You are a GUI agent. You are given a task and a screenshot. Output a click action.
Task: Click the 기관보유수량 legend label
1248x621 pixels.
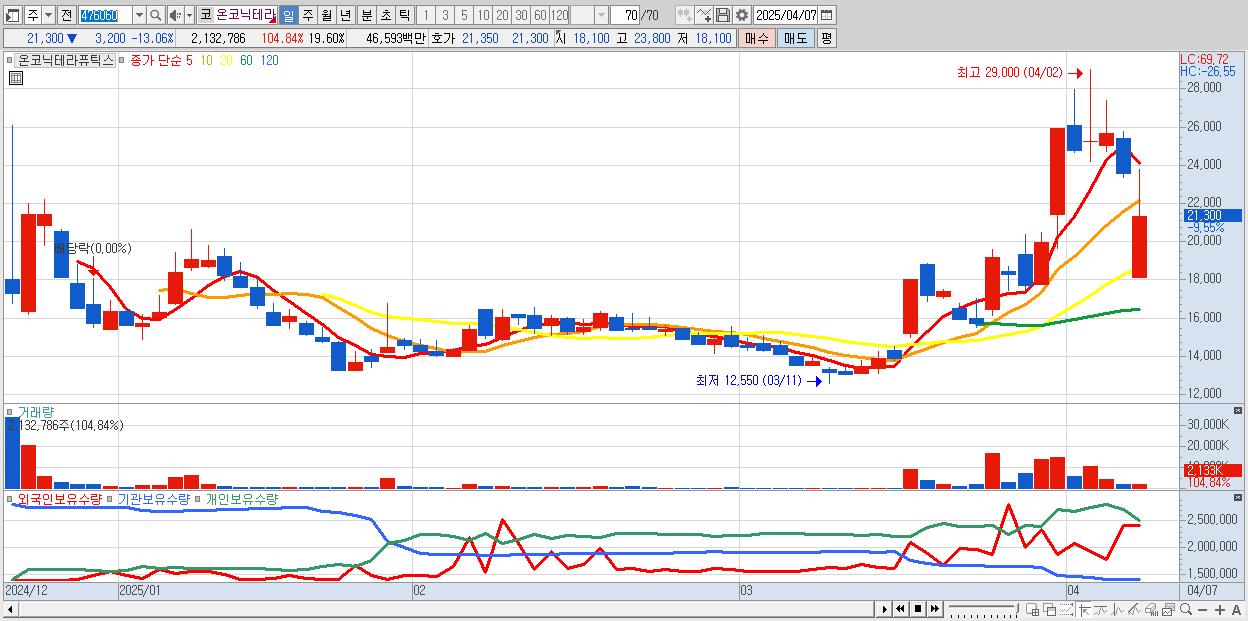click(x=153, y=498)
